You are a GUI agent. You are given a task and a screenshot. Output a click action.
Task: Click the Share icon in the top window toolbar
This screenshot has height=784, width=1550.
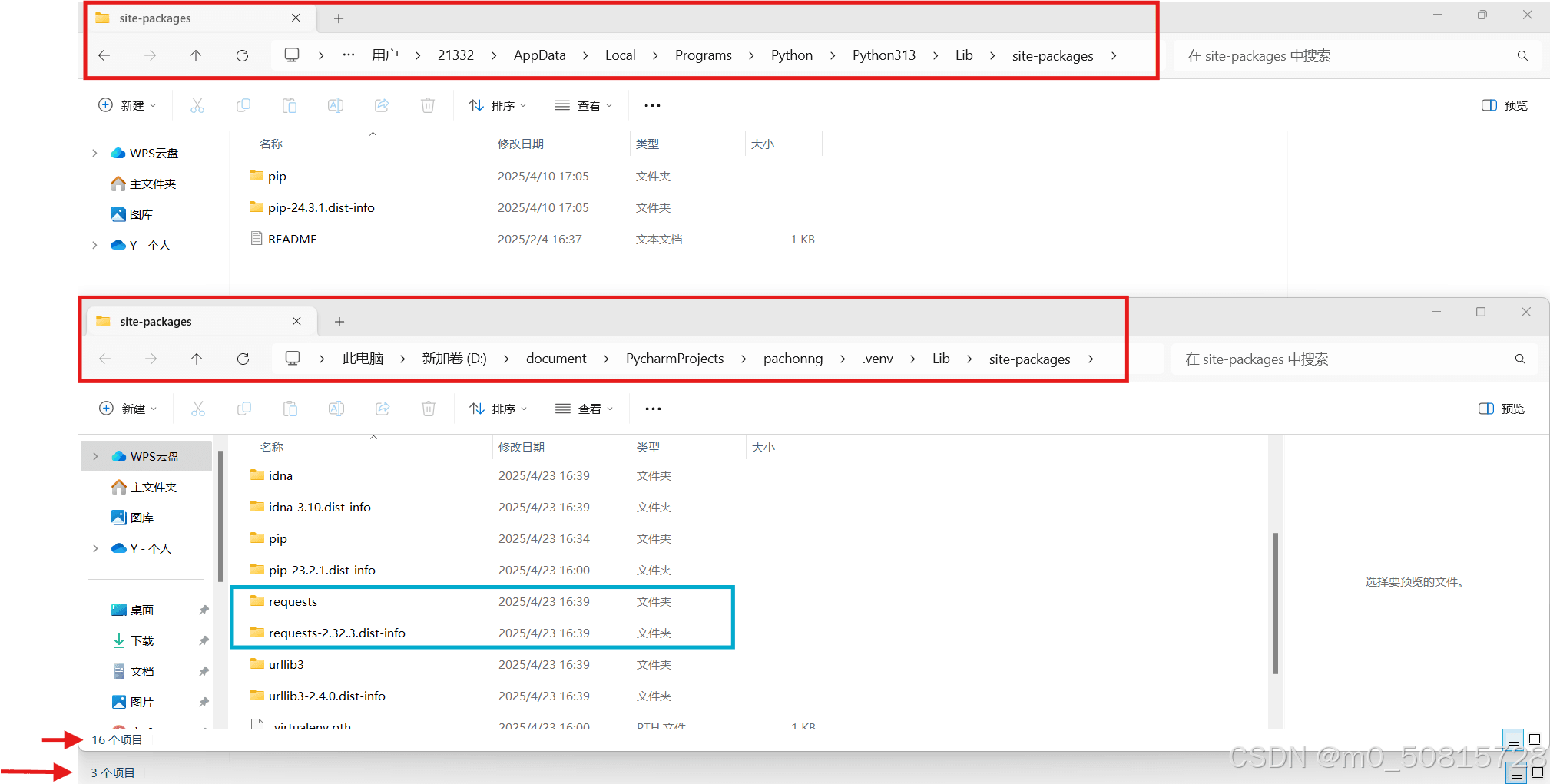tap(382, 105)
